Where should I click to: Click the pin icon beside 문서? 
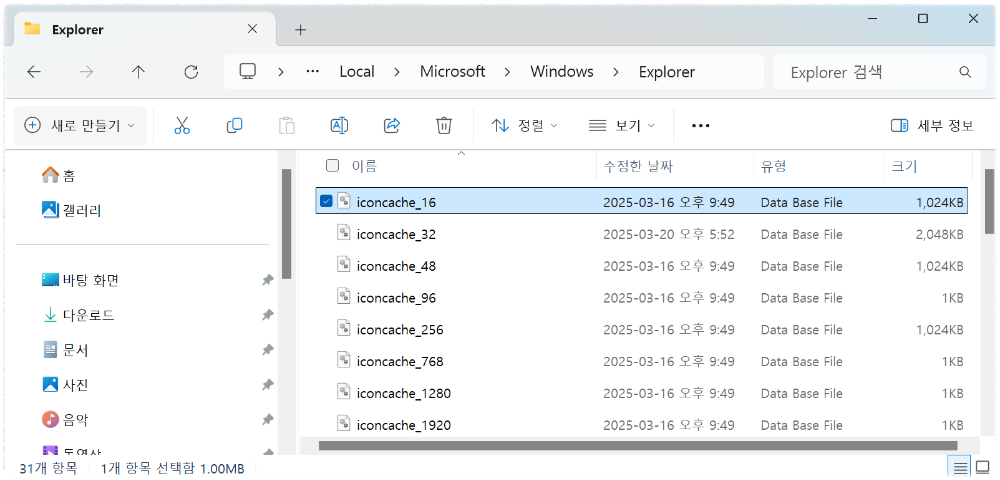point(268,351)
